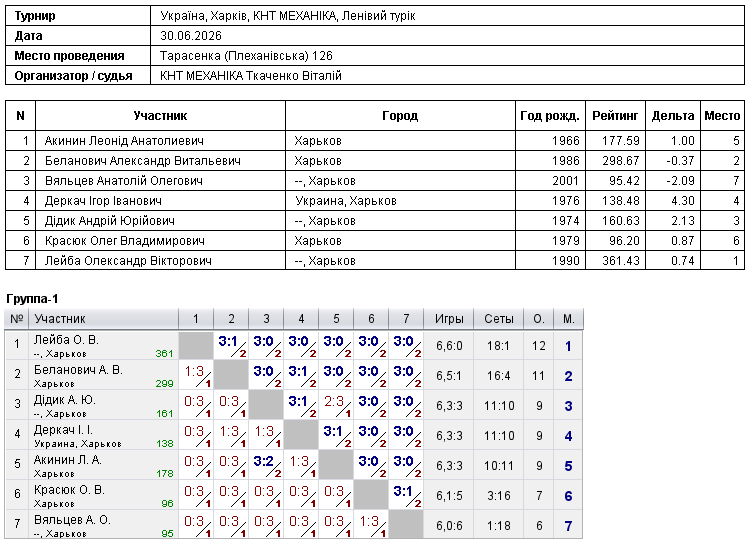Open Красюк vs Вяльцев 3:1 match cell
Viewport: 750px width, 544px height.
(406, 496)
